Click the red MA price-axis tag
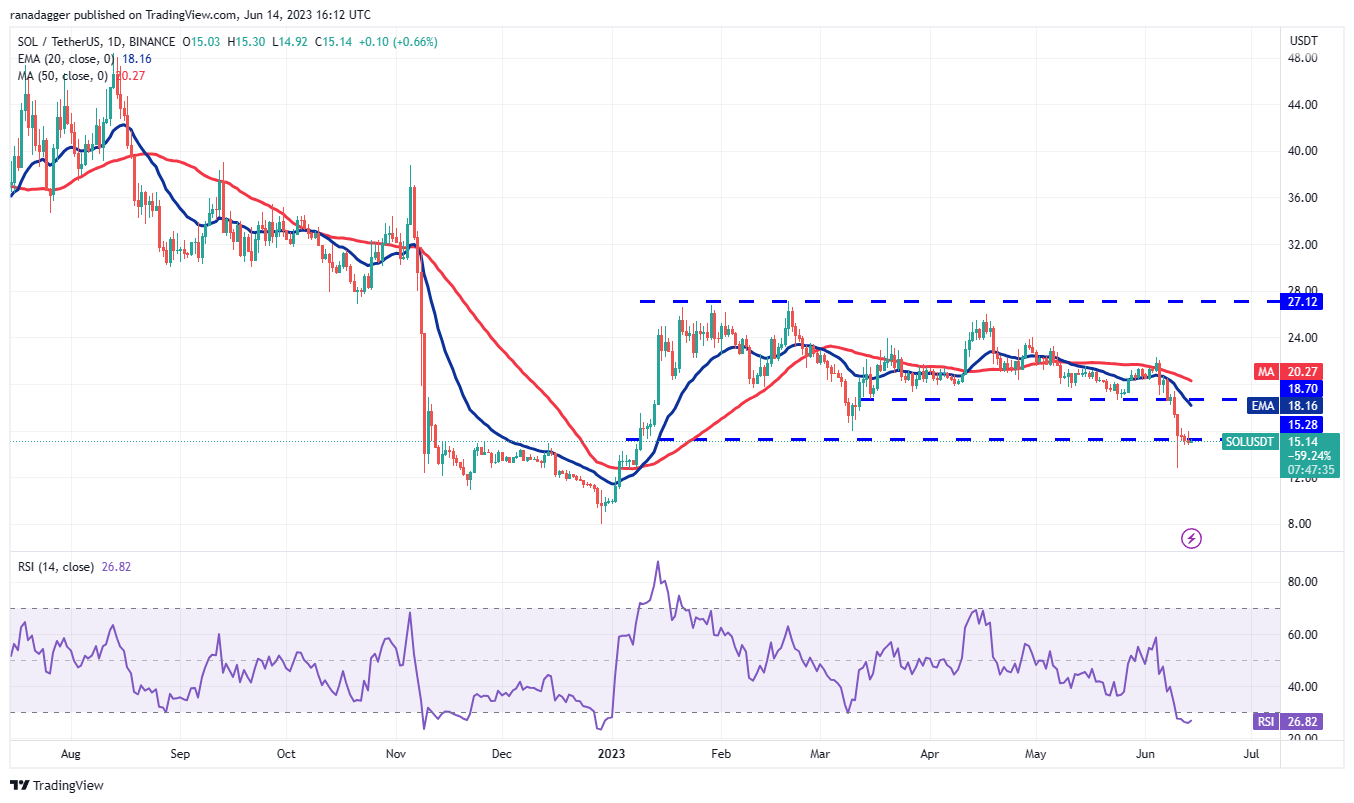The image size is (1354, 803). point(1266,371)
